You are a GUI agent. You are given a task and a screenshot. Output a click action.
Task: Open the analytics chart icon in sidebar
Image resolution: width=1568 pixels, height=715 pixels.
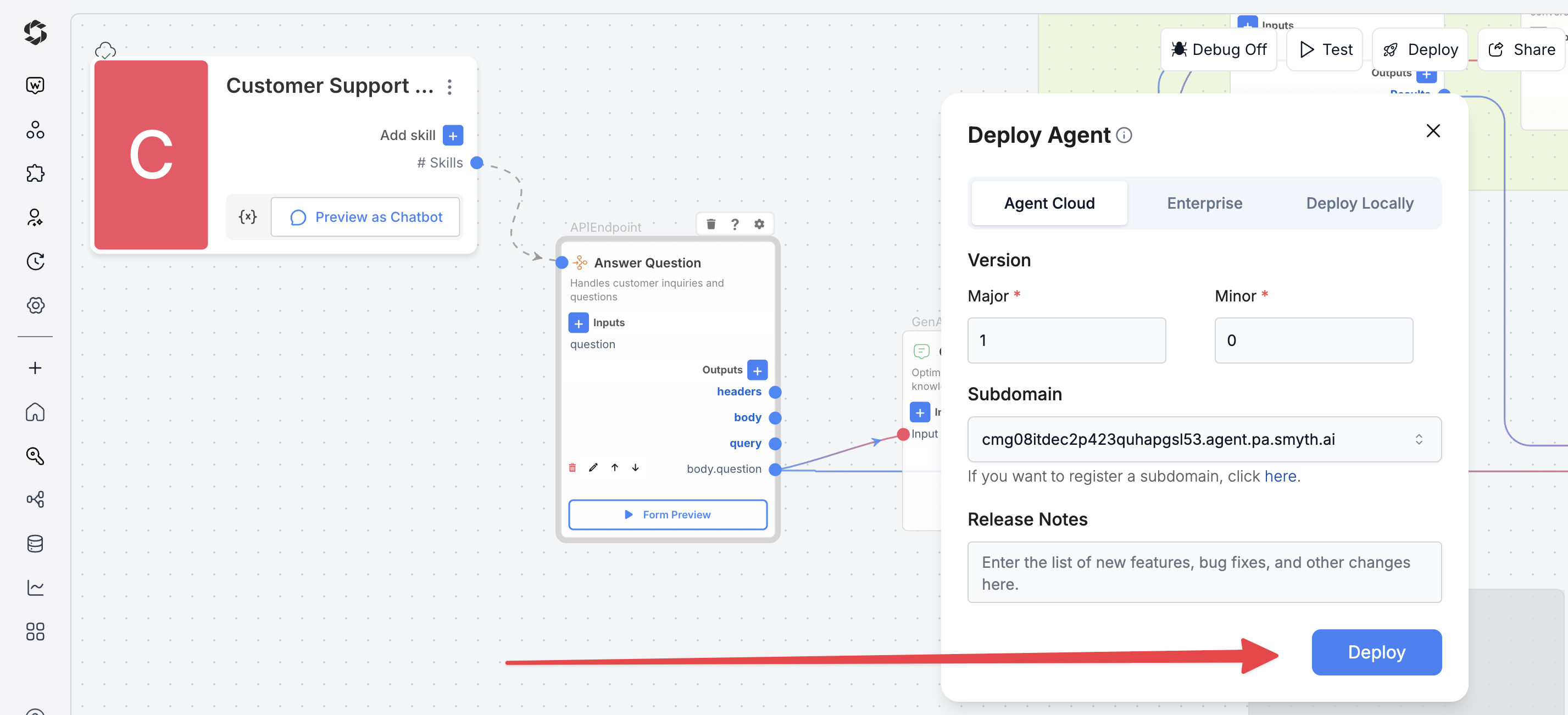[x=35, y=587]
